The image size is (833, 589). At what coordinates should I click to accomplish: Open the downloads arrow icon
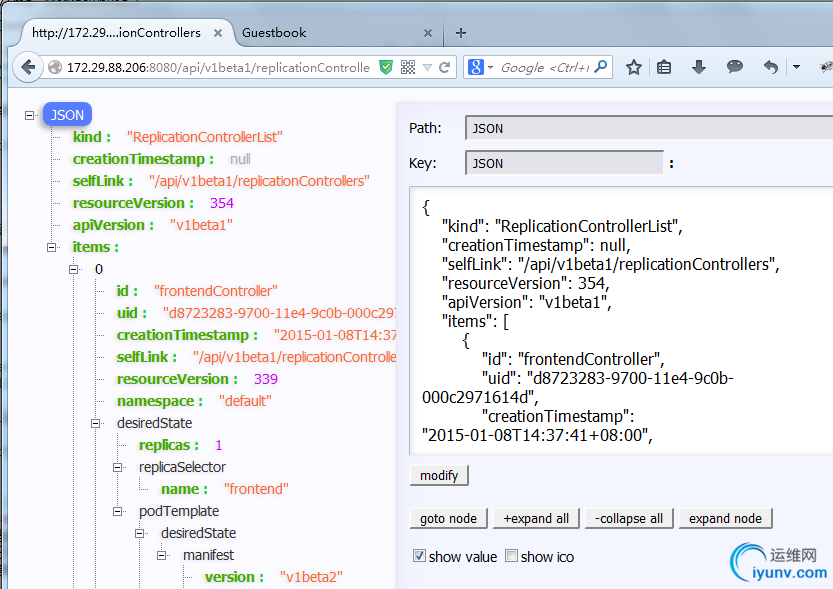[x=699, y=68]
